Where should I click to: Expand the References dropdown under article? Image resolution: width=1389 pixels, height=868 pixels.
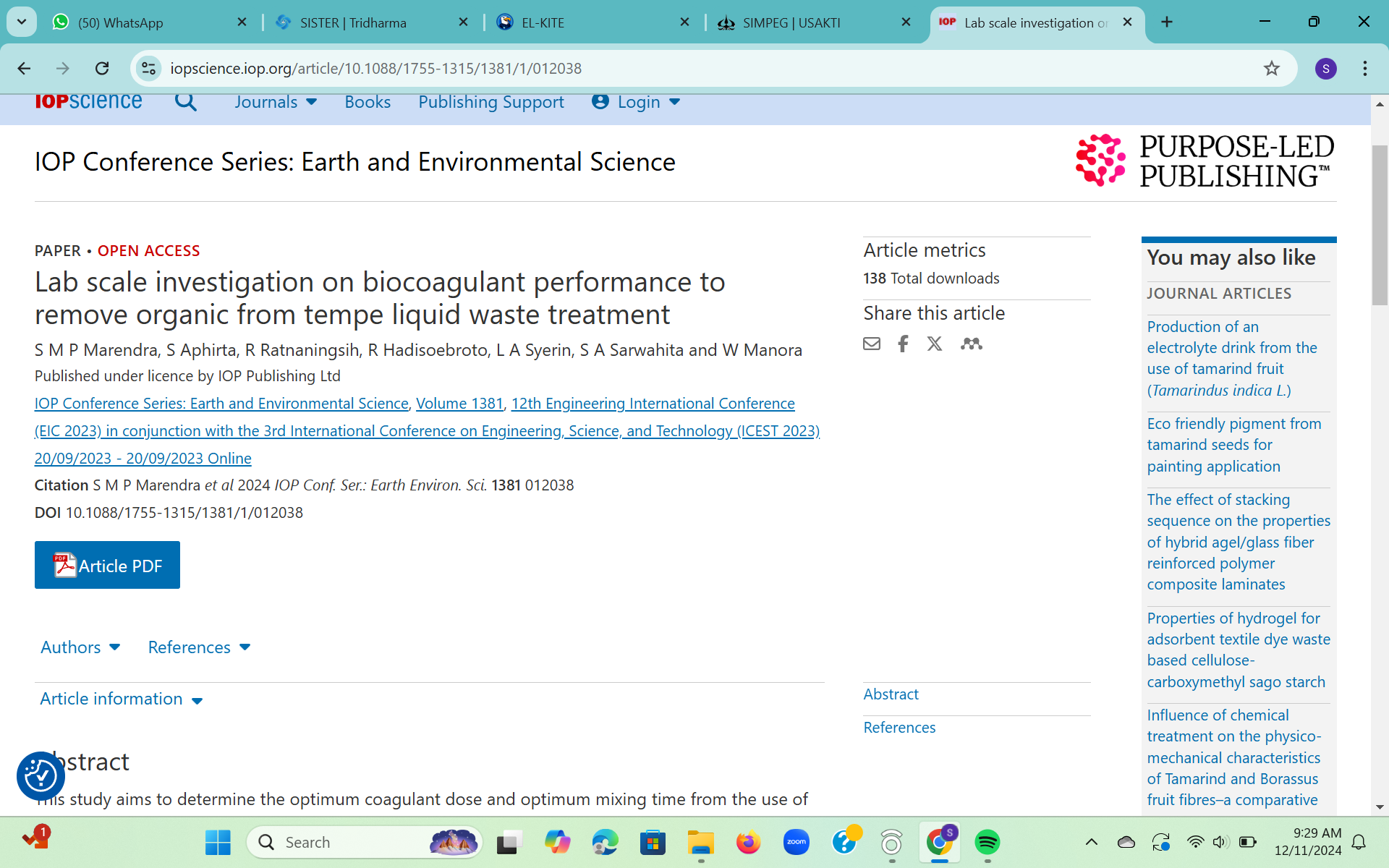click(199, 647)
